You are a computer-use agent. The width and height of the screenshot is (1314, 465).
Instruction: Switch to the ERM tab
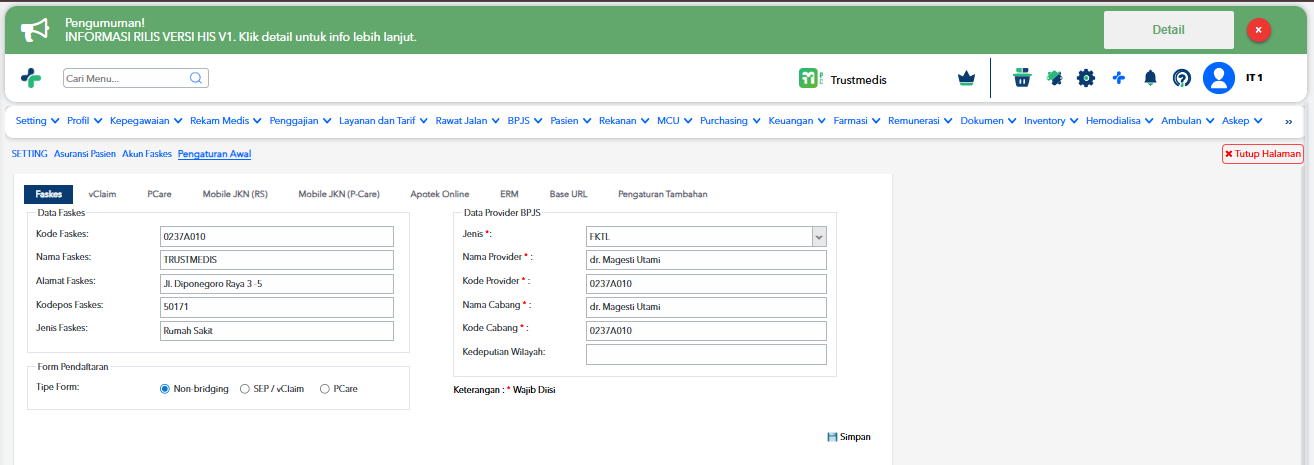pos(509,194)
